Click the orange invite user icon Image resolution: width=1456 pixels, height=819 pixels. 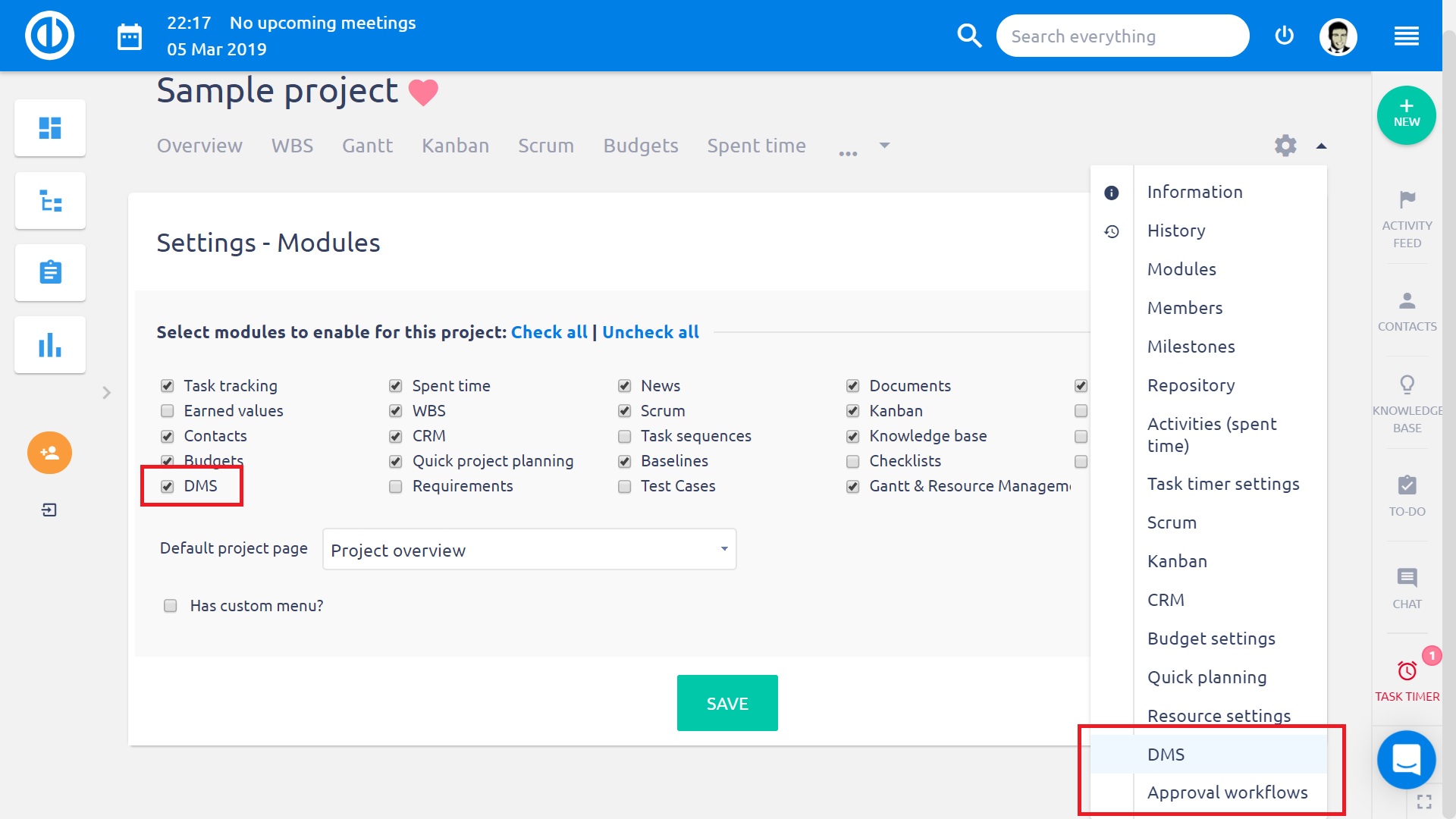pos(49,453)
